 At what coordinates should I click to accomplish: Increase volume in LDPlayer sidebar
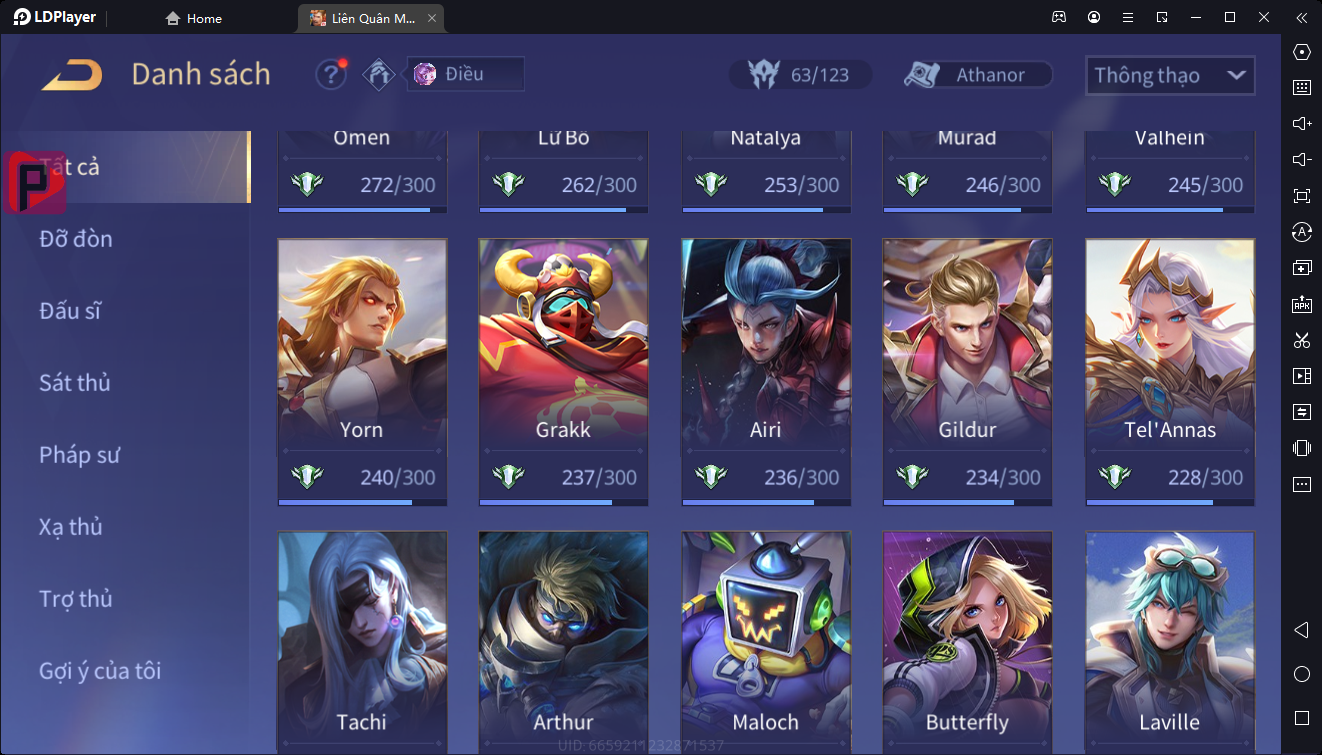1302,124
